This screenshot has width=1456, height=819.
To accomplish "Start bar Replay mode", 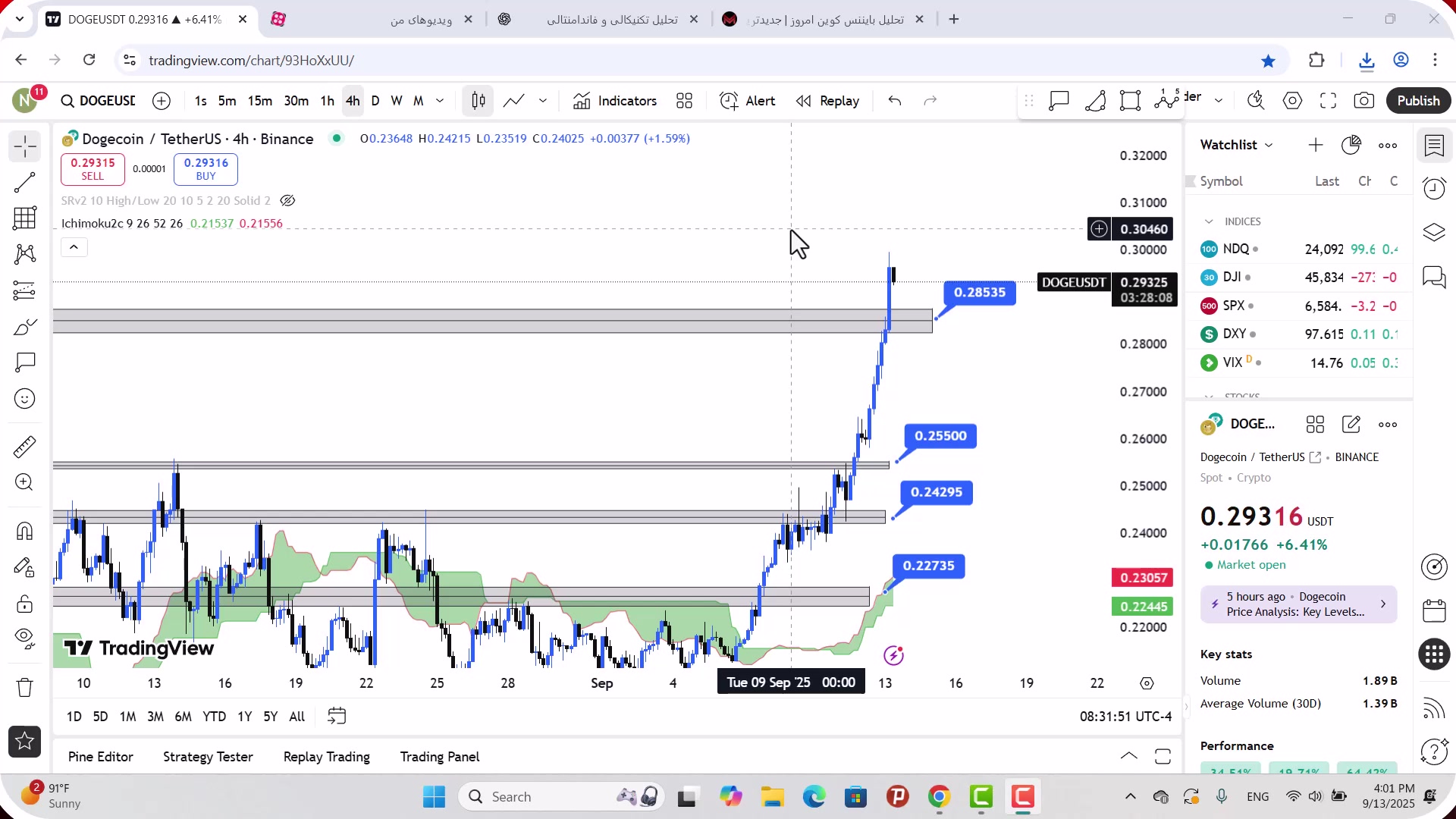I will (827, 101).
